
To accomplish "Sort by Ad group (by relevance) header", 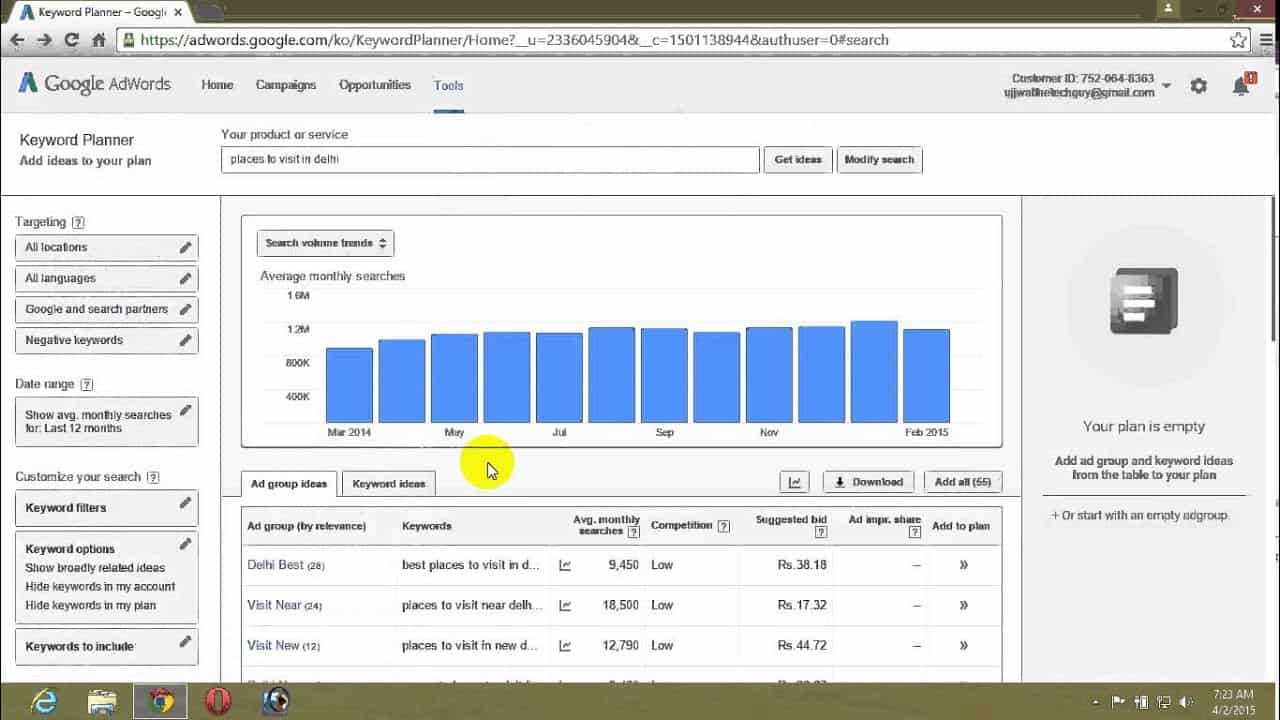I will [x=306, y=526].
